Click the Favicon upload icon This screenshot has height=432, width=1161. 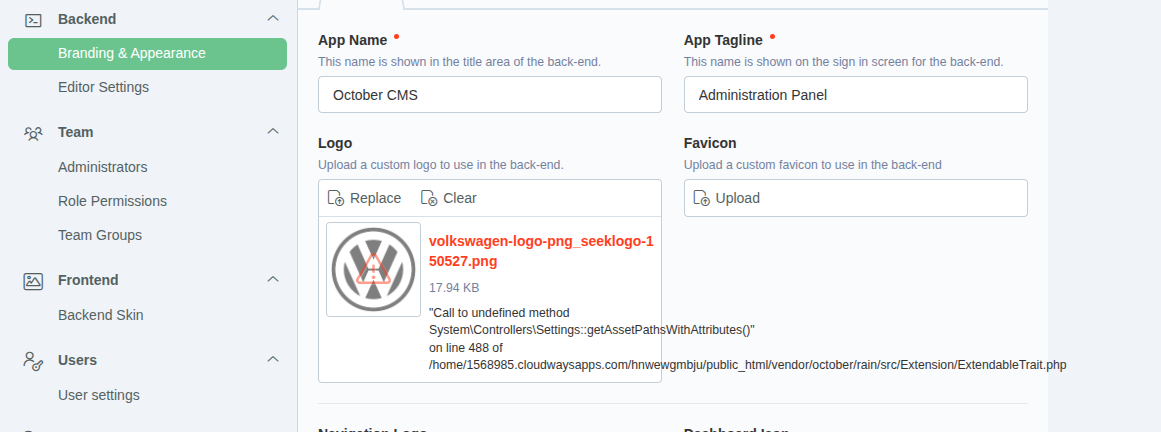pyautogui.click(x=702, y=198)
